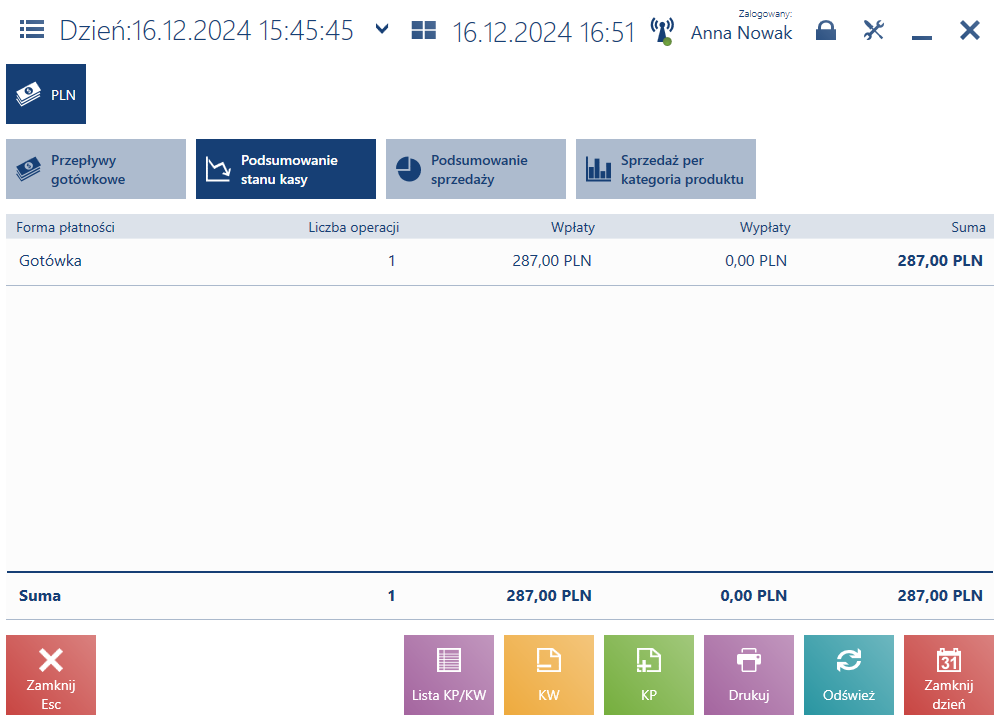Screen dimensions: 1002x723
Task: Print the summary with Drukuj
Action: coord(749,674)
